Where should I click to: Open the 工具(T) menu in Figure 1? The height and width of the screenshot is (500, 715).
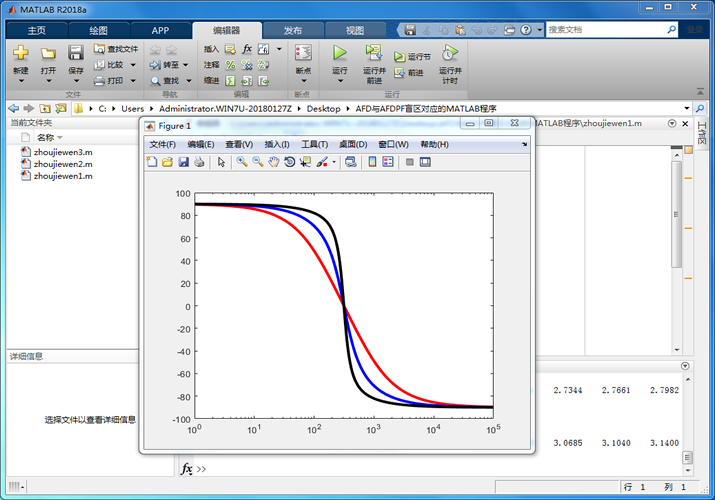(314, 144)
